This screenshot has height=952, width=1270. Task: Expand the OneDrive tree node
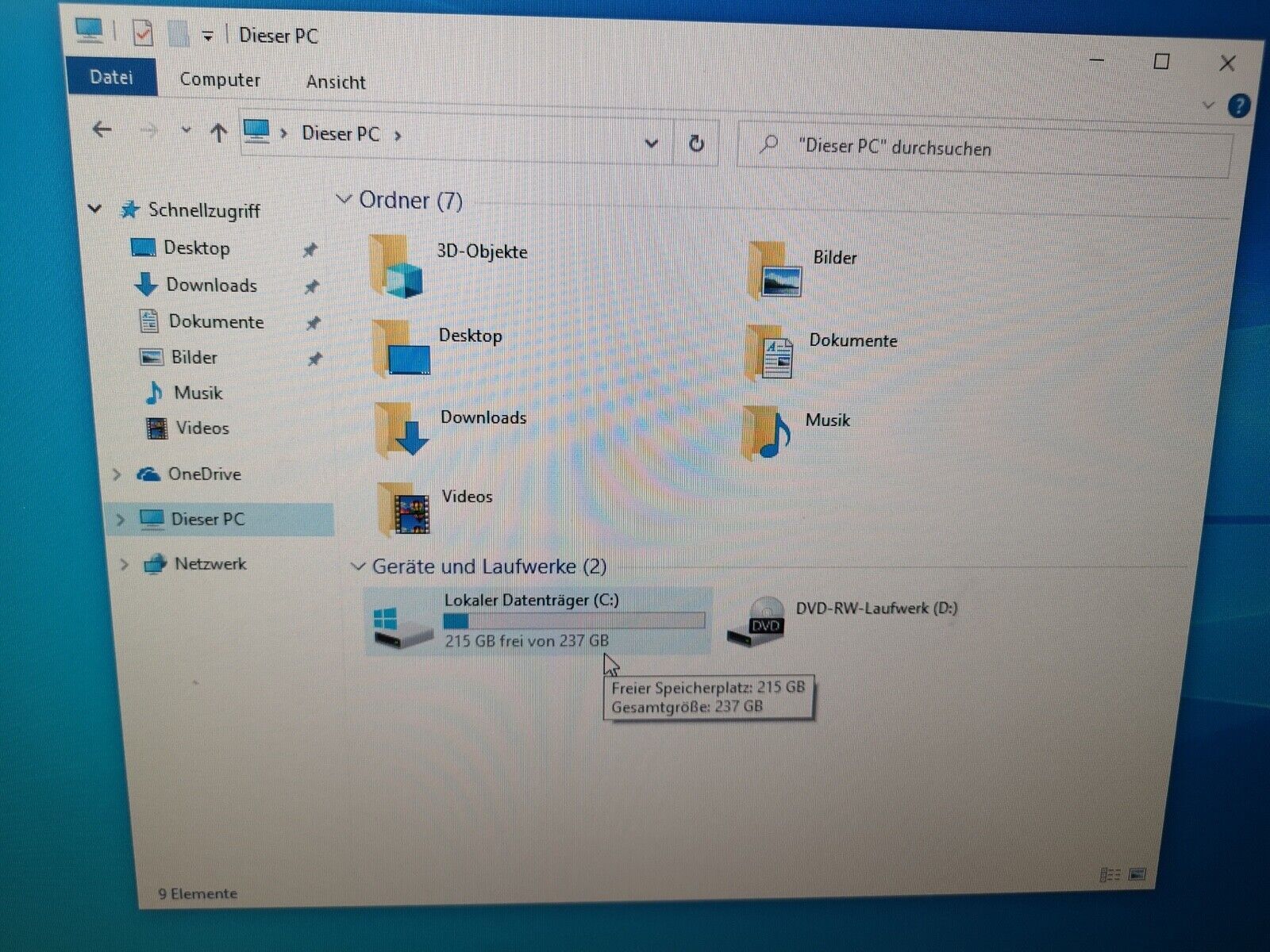pyautogui.click(x=117, y=474)
